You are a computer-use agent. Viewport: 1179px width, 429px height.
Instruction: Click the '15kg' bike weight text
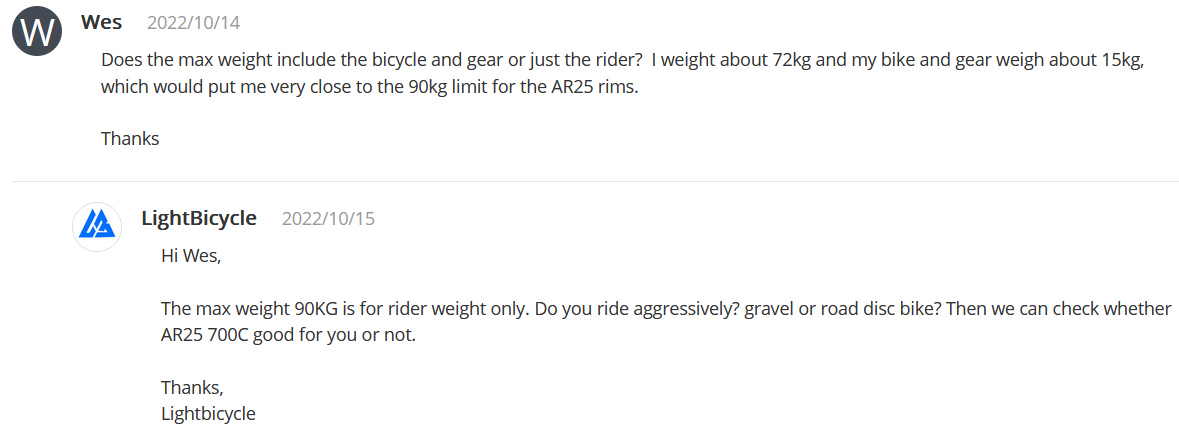[1119, 60]
